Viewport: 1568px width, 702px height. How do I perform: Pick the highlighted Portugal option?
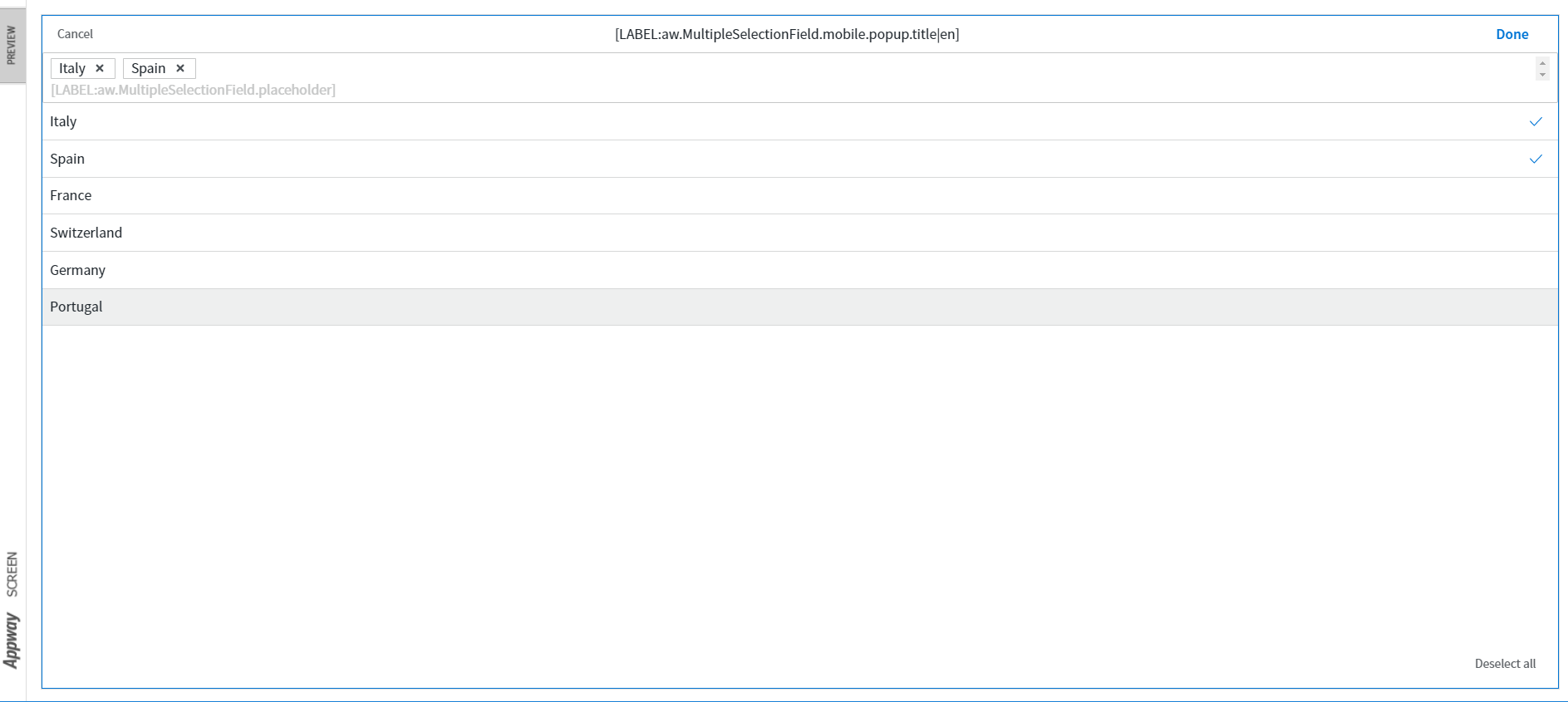[76, 307]
